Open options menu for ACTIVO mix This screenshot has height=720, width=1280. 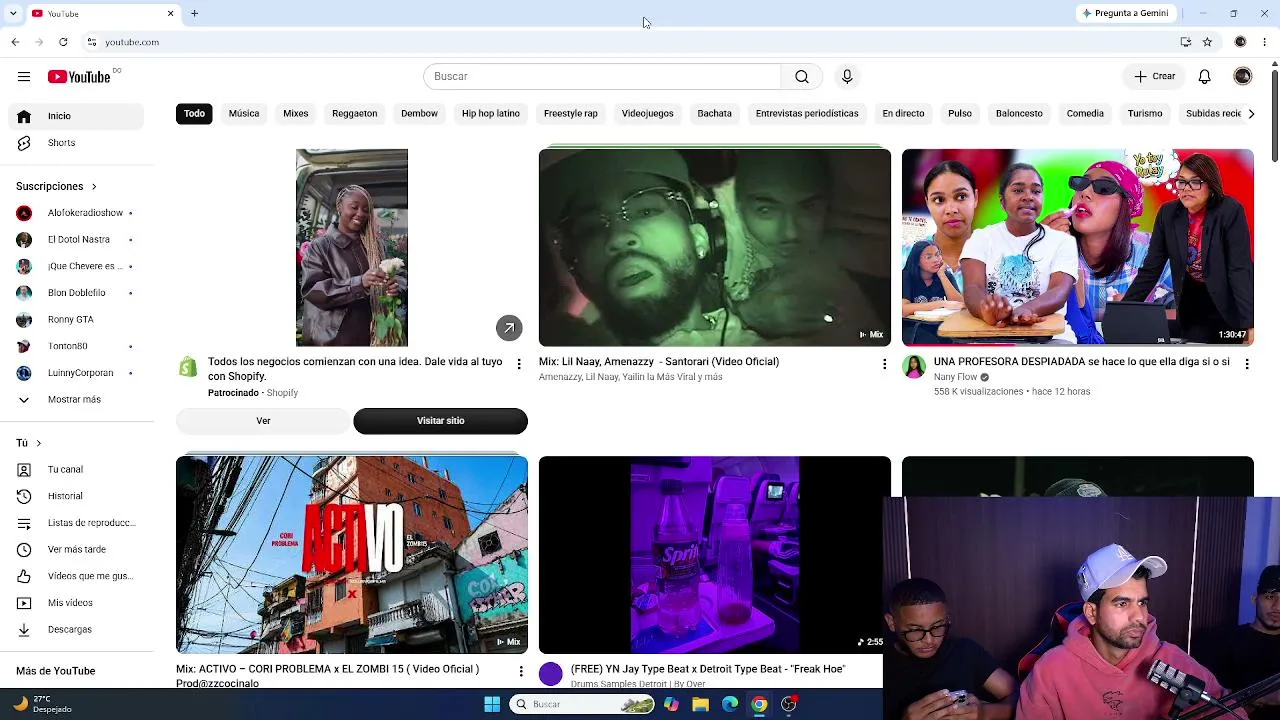[521, 671]
